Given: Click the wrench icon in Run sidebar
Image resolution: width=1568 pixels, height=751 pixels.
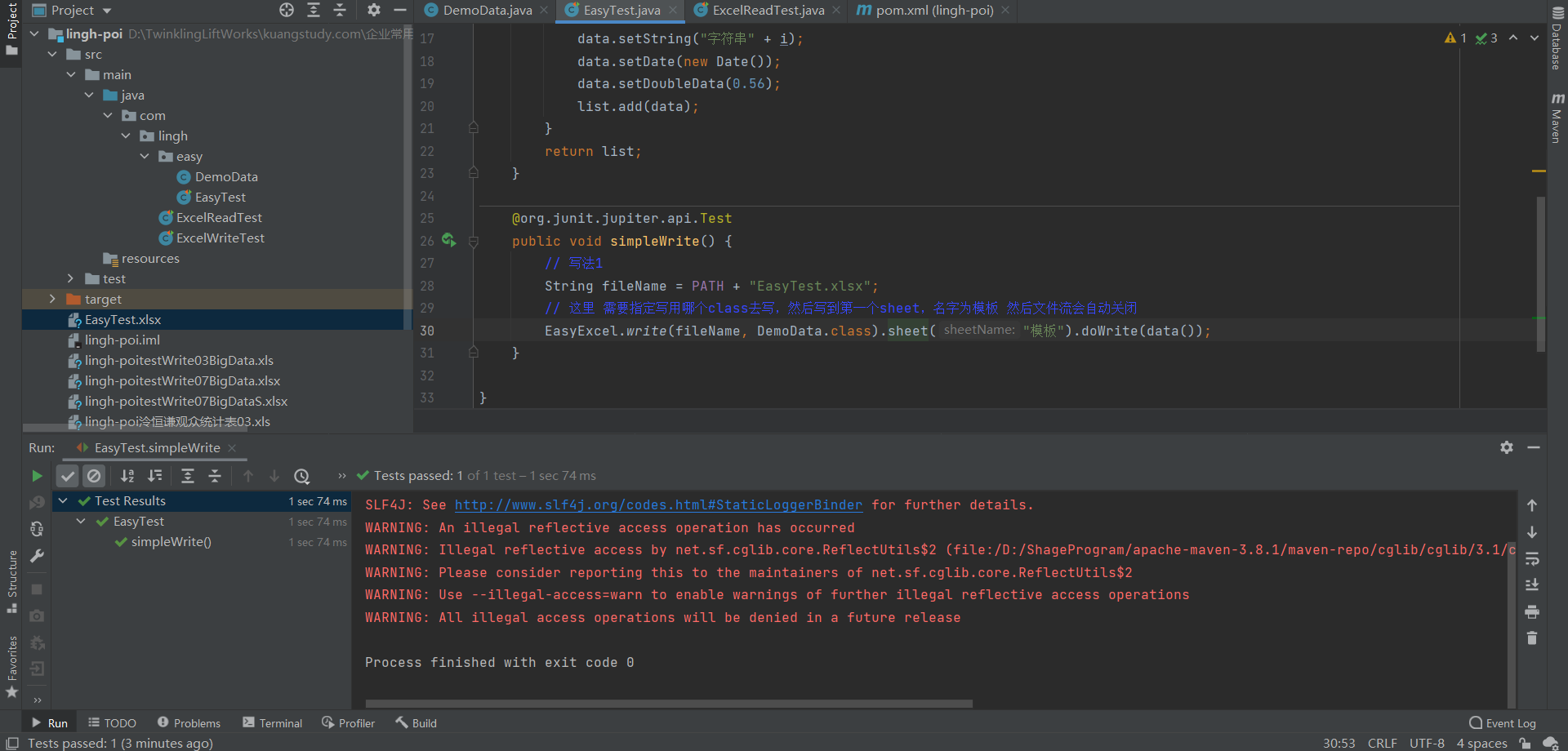Looking at the screenshot, I should pyautogui.click(x=37, y=556).
